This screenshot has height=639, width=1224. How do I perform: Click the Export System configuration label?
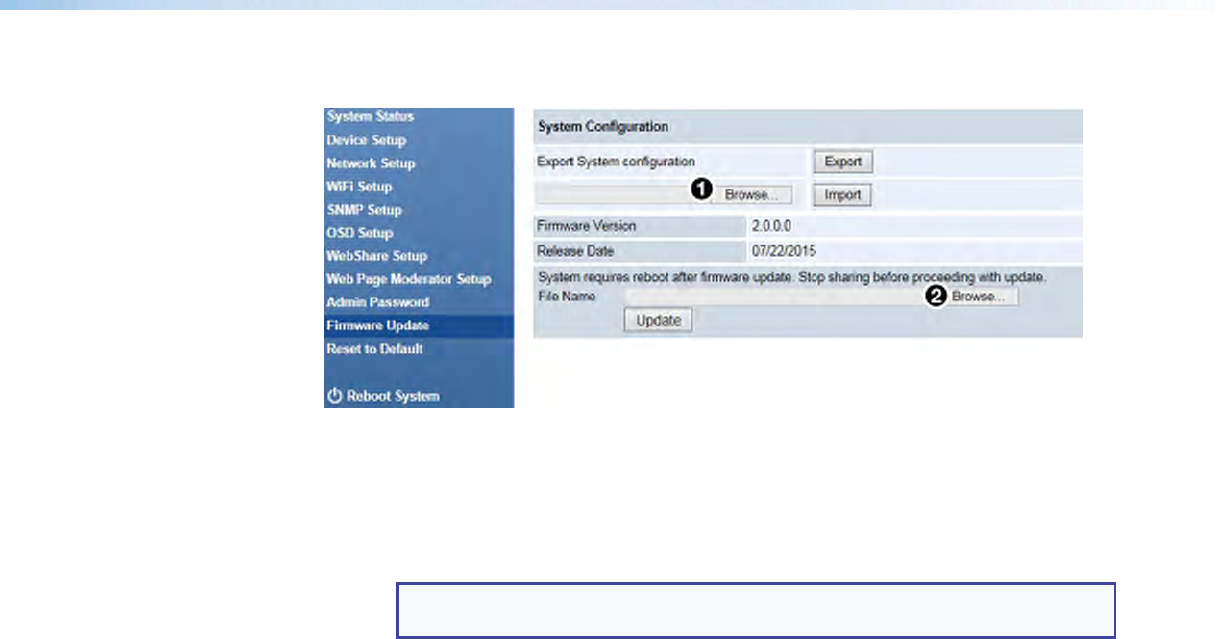[616, 161]
